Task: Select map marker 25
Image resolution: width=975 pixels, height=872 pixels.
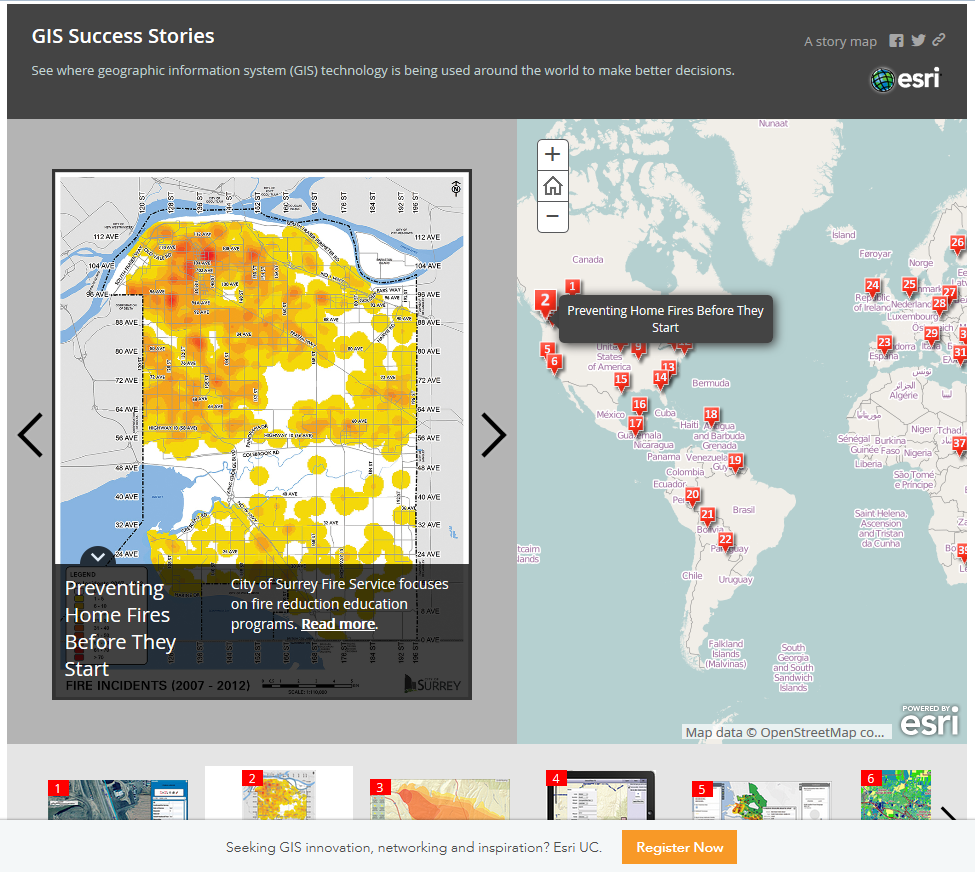Action: [909, 286]
